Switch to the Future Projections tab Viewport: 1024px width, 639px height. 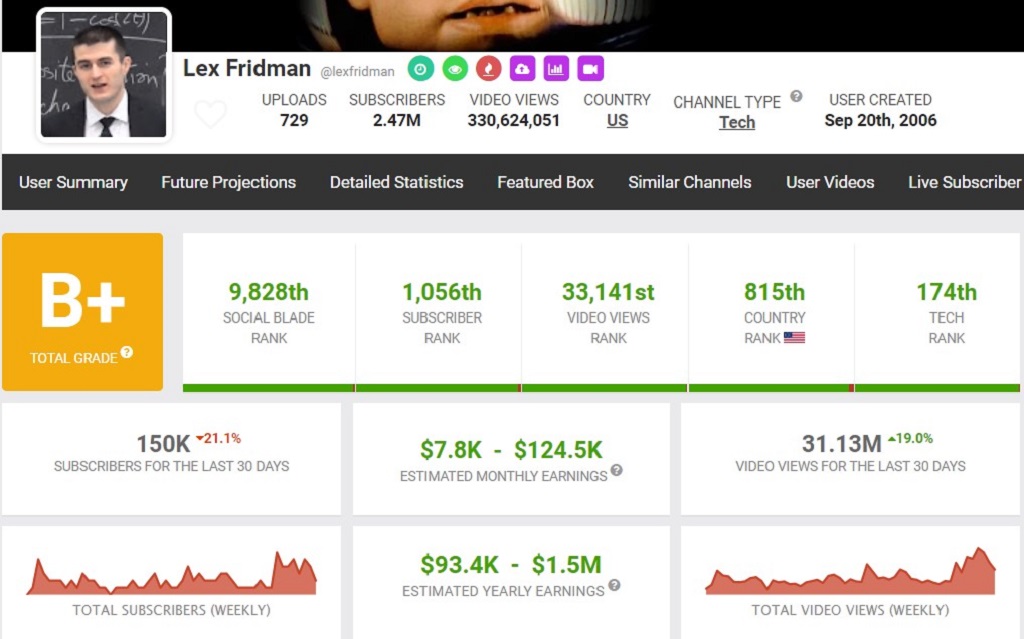tap(228, 182)
